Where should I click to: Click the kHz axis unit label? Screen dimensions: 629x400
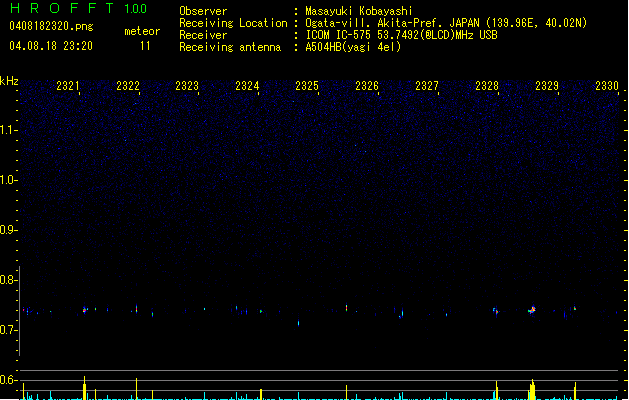coord(9,81)
